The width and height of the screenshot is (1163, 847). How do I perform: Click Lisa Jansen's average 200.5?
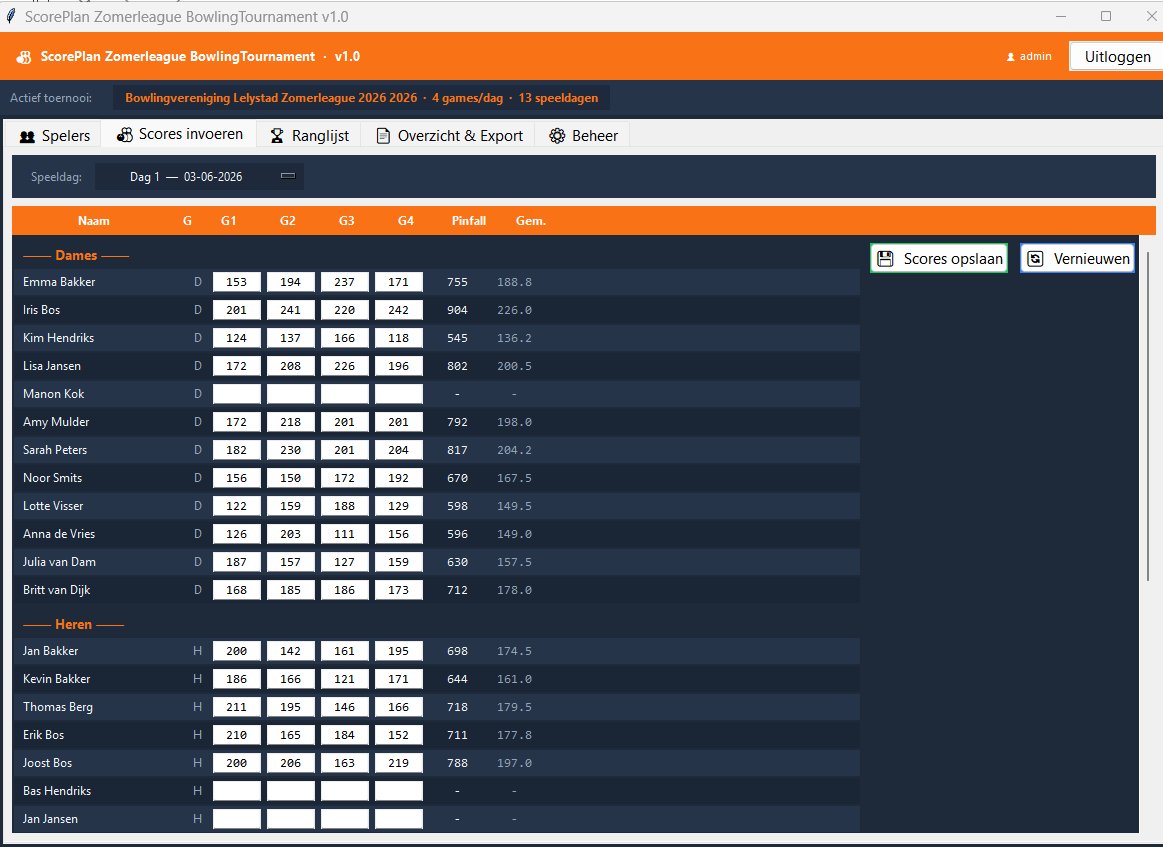point(514,366)
